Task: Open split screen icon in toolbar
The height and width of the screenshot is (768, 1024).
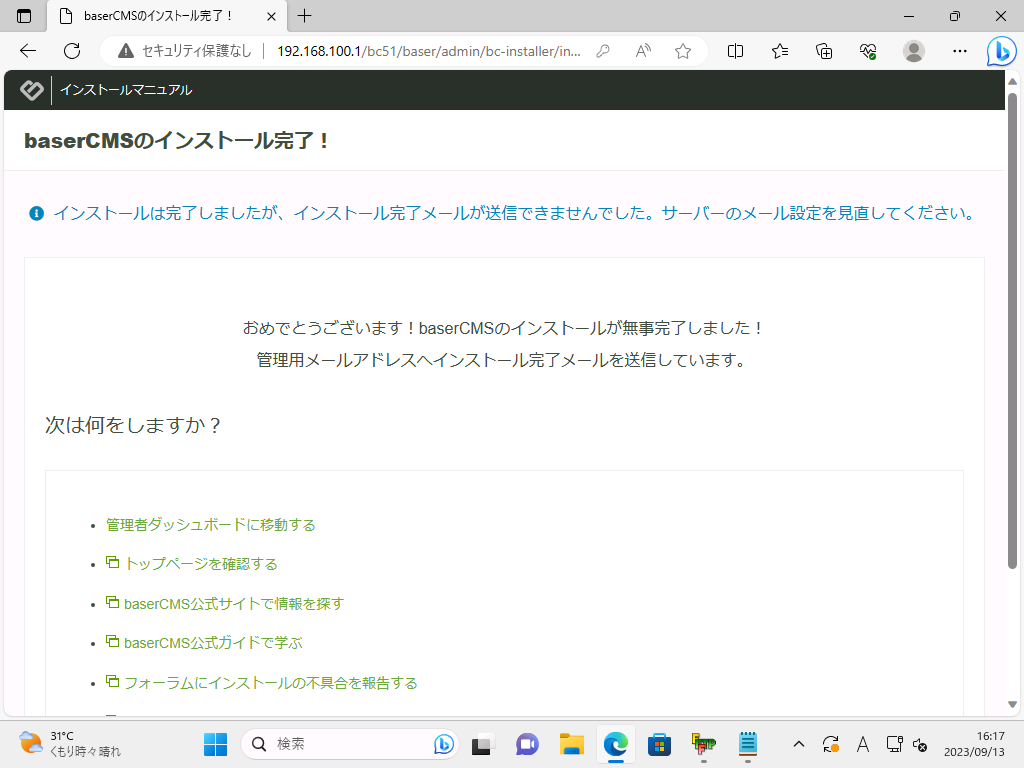Action: point(736,51)
